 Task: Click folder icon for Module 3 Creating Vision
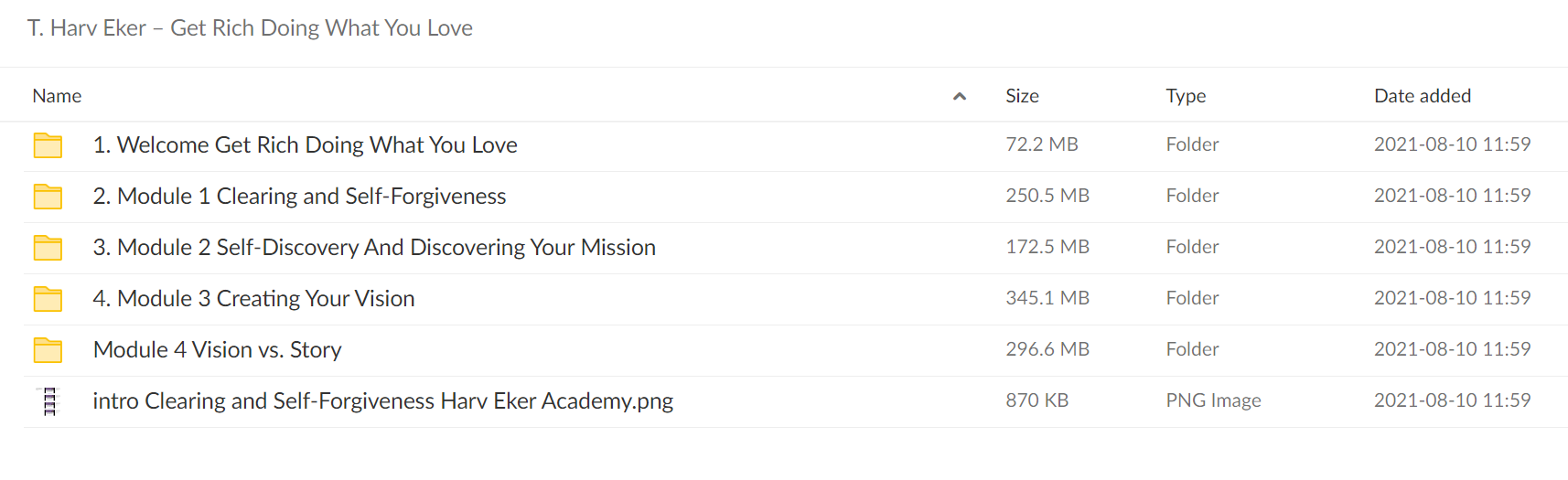coord(48,299)
